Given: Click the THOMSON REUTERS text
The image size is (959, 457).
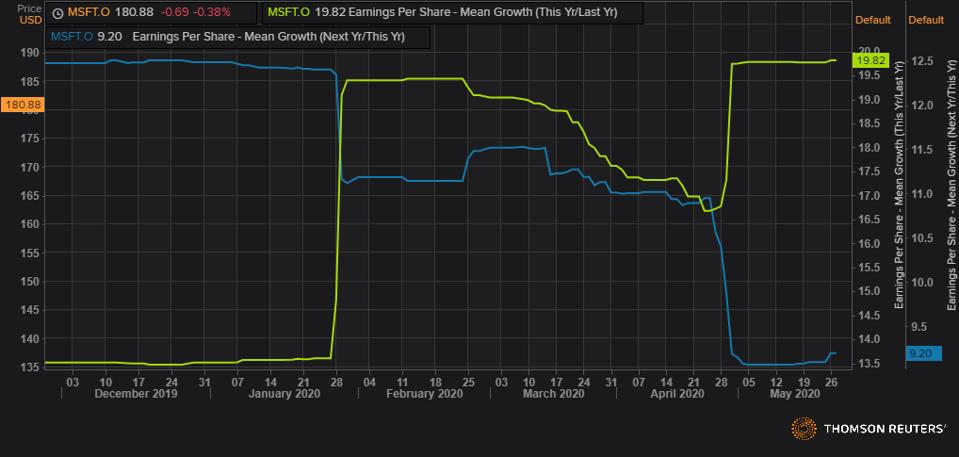Looking at the screenshot, I should (883, 429).
